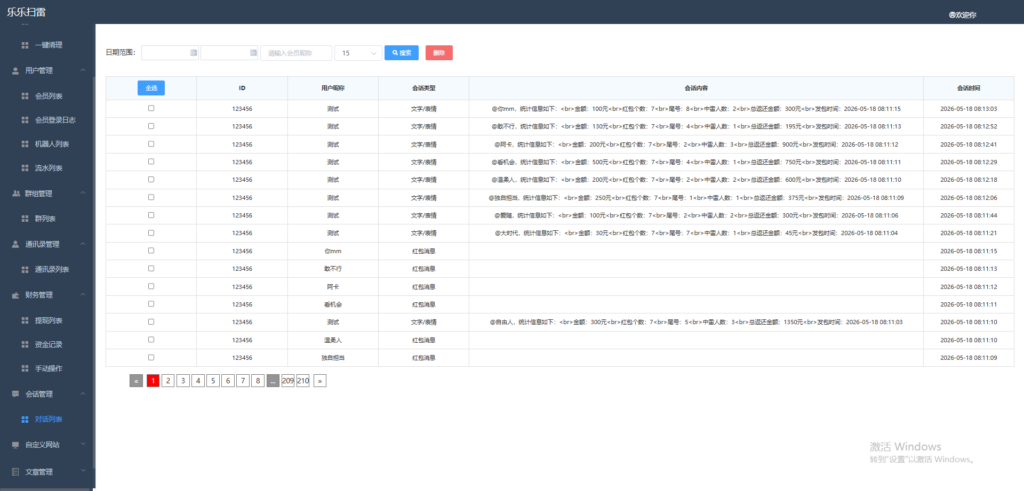
Task: Click the document icon of 文章管理
Action: 16,471
